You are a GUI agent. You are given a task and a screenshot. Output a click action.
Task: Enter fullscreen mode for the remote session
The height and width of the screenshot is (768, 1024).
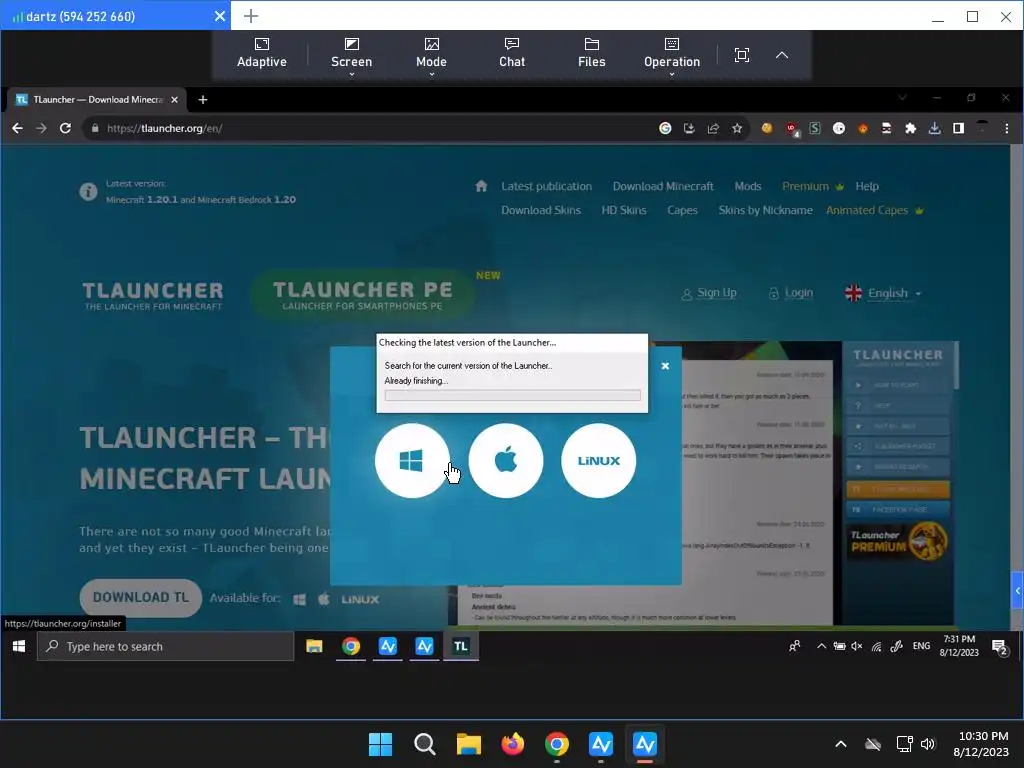741,55
